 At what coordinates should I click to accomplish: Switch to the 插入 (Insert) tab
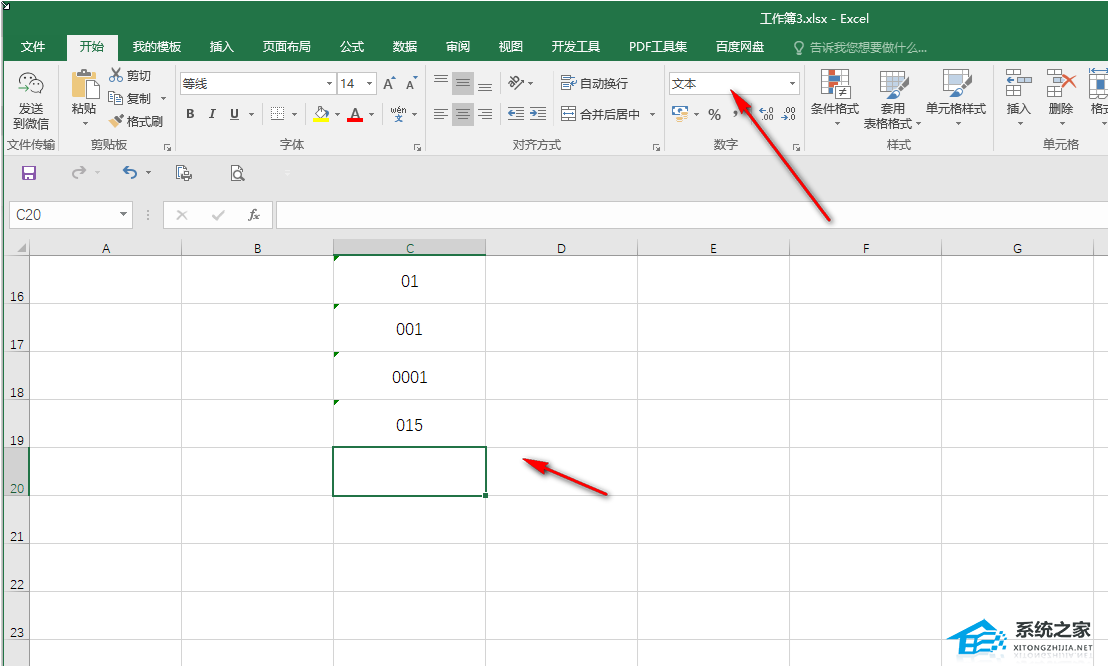tap(221, 47)
